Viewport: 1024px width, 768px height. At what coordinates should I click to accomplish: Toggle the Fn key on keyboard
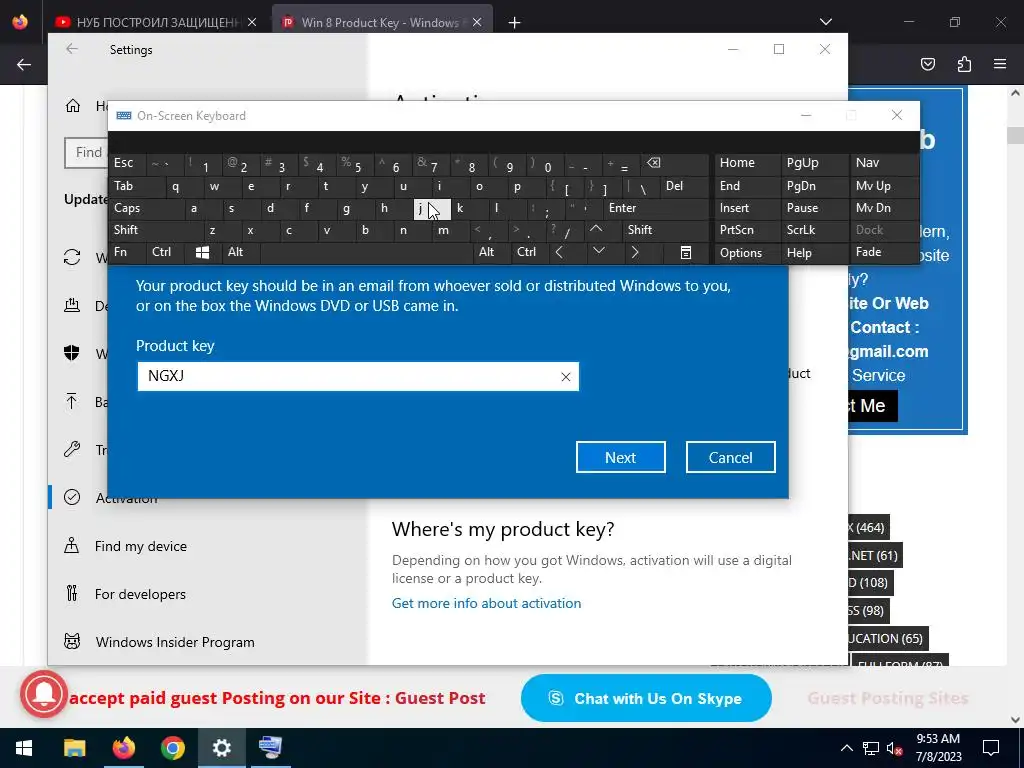[127, 252]
